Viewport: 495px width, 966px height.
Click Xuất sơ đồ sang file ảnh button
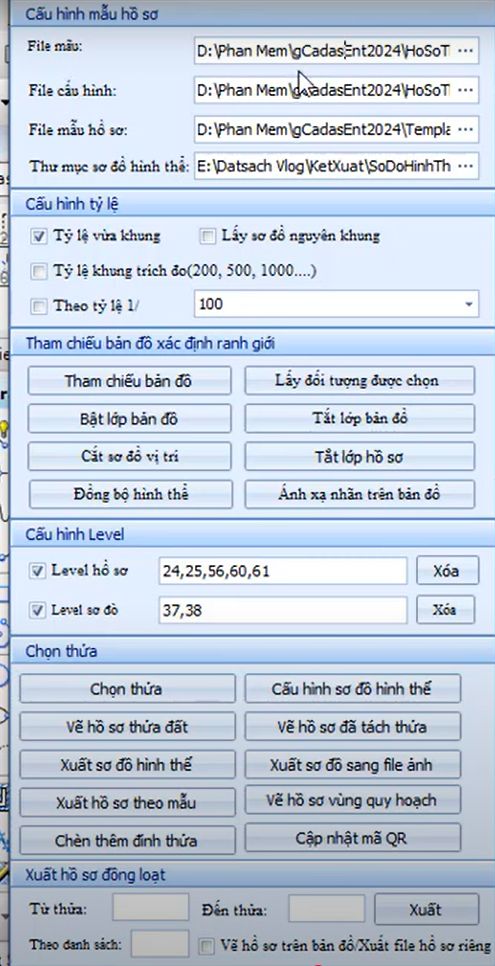353,765
